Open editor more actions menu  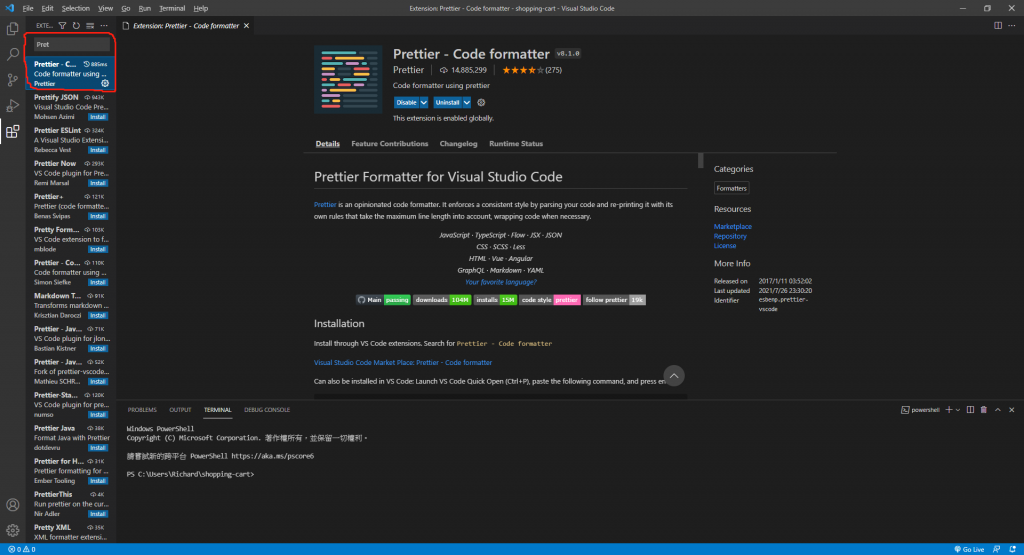tap(1012, 25)
